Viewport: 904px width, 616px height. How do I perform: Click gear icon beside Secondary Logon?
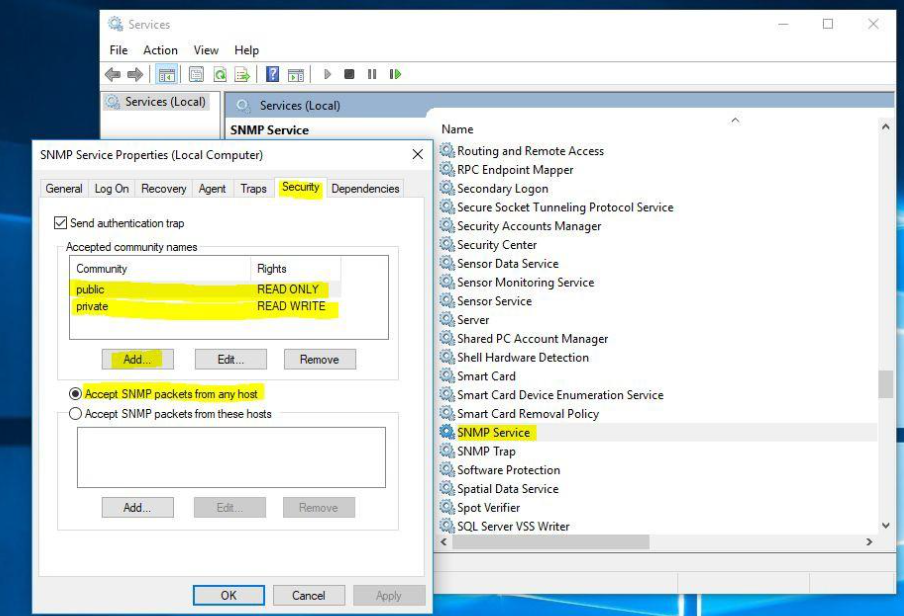point(447,188)
